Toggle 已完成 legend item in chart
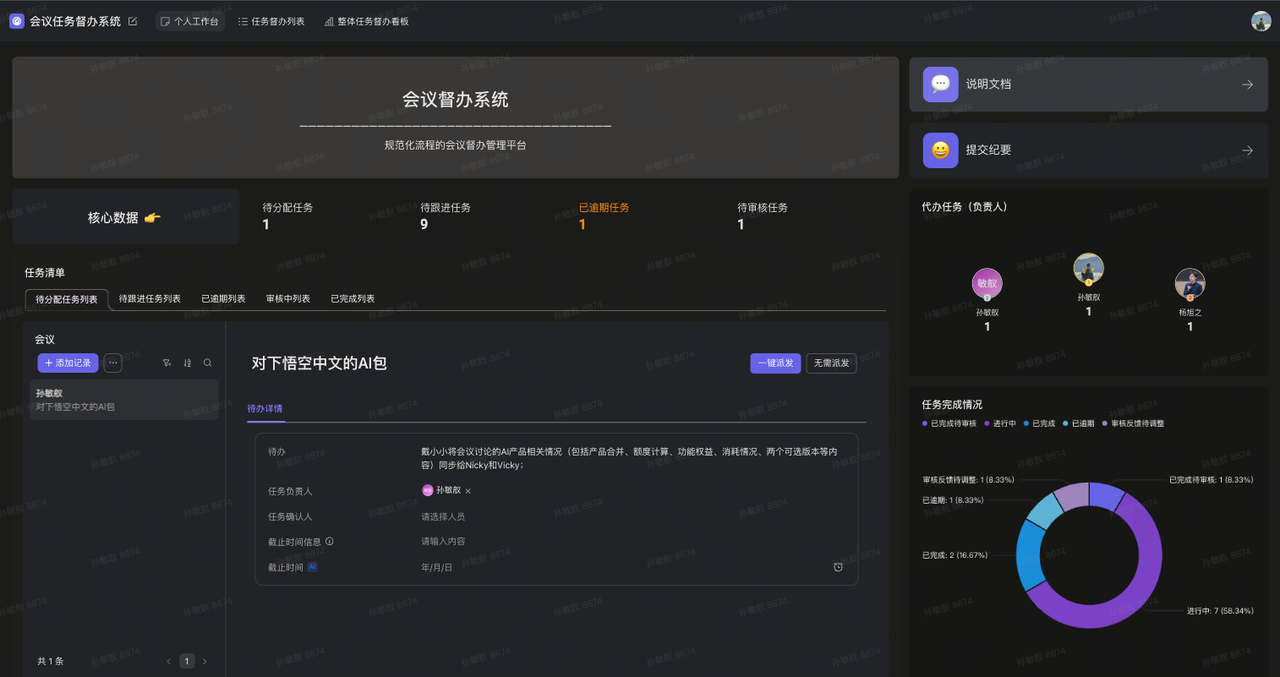Image resolution: width=1280 pixels, height=677 pixels. [x=1042, y=424]
